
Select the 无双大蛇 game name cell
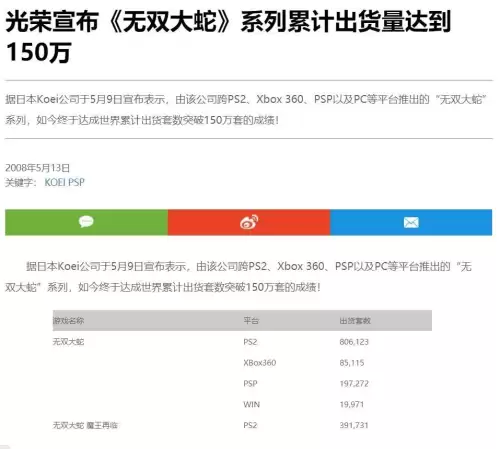pos(68,342)
